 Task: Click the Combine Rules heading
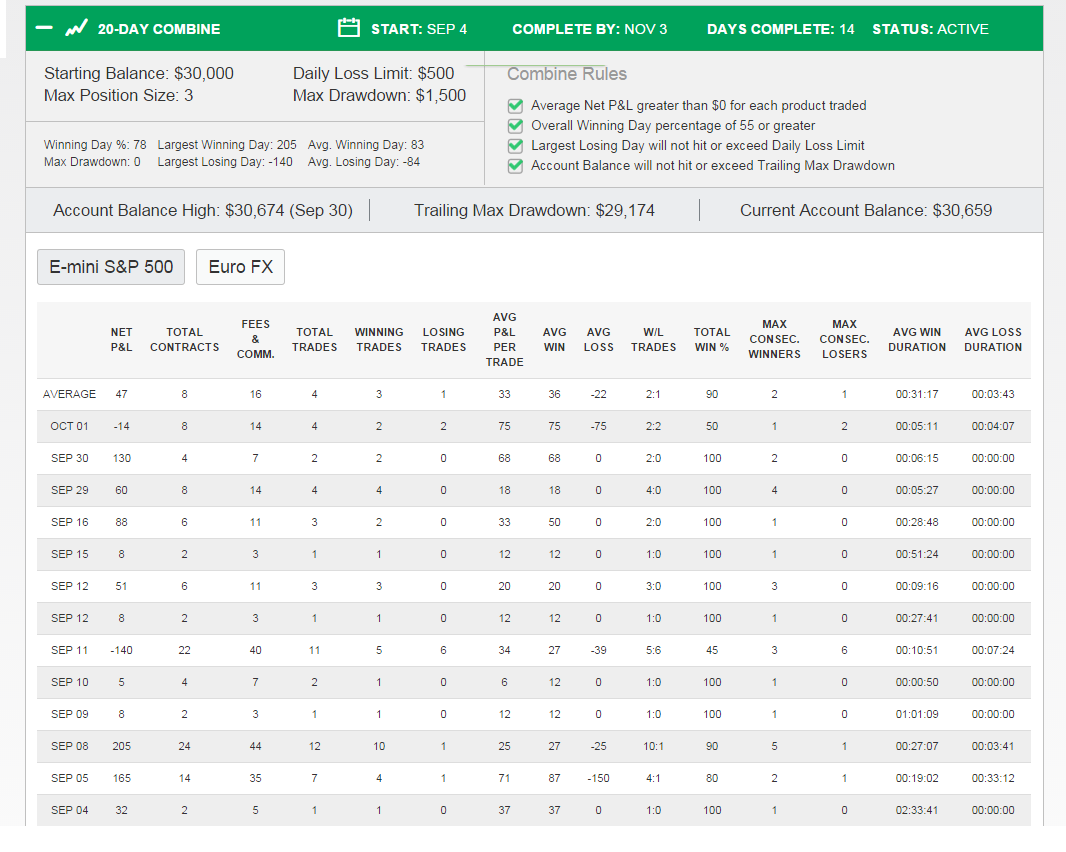click(x=567, y=73)
